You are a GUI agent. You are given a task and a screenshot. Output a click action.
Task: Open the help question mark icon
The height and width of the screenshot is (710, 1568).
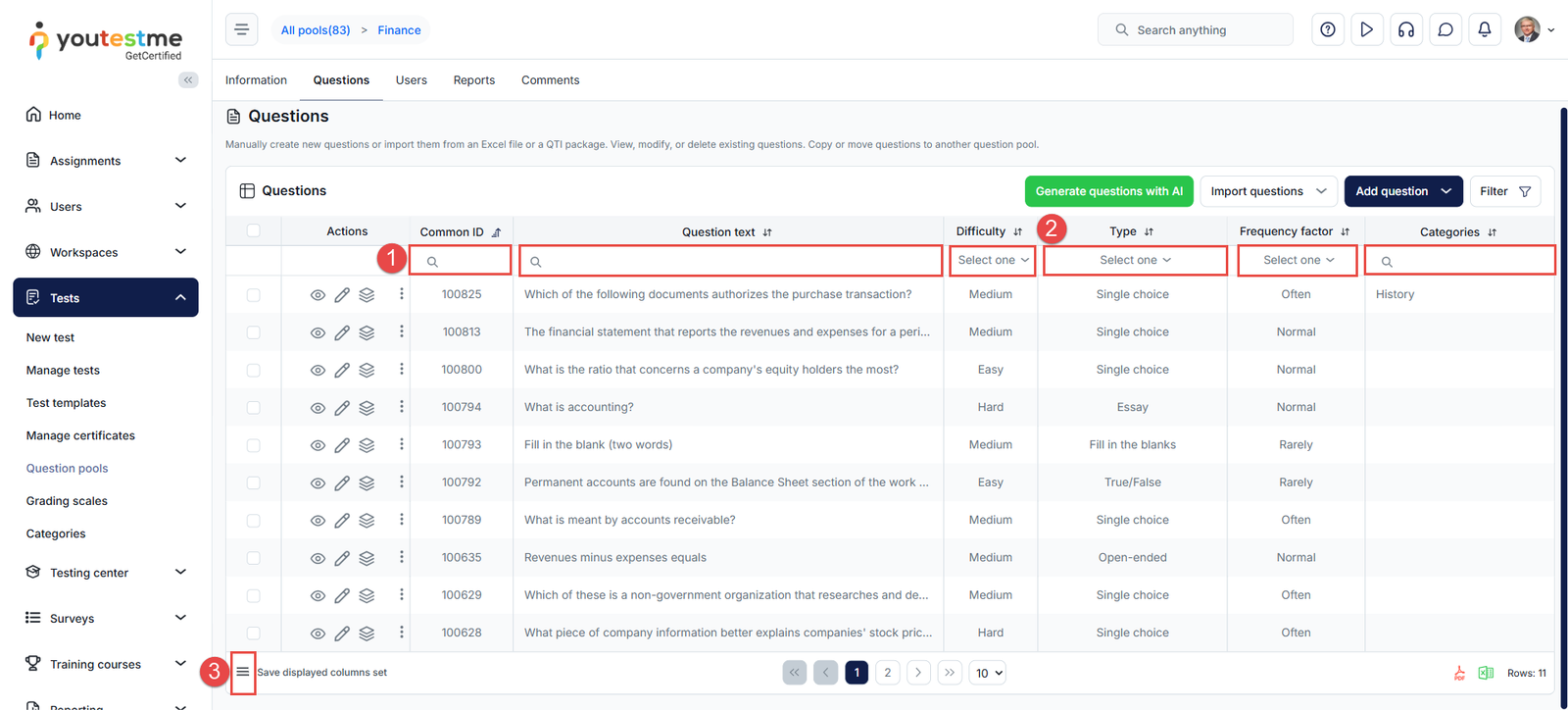coord(1327,29)
